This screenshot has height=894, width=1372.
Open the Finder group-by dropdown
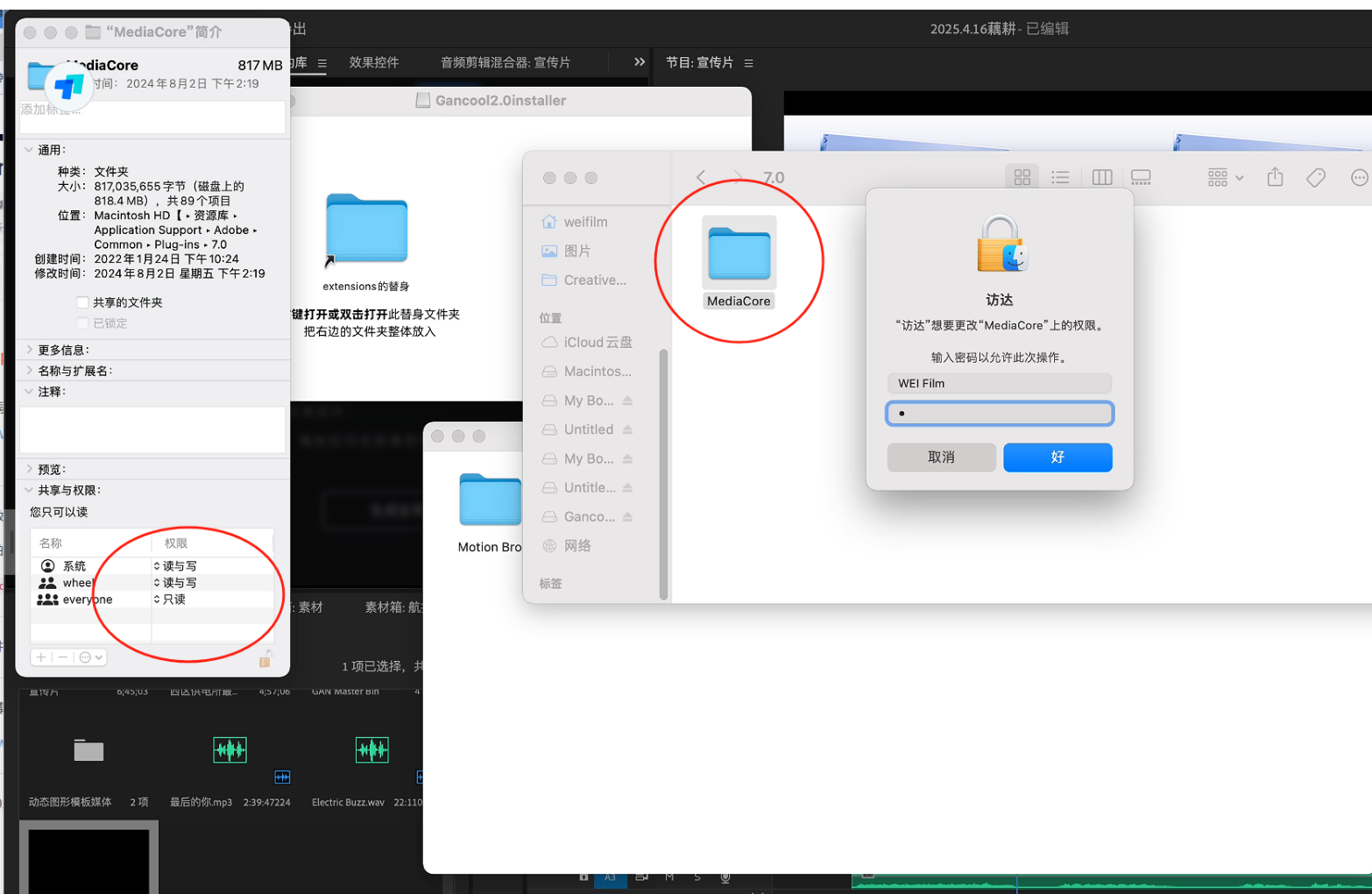tap(1225, 177)
